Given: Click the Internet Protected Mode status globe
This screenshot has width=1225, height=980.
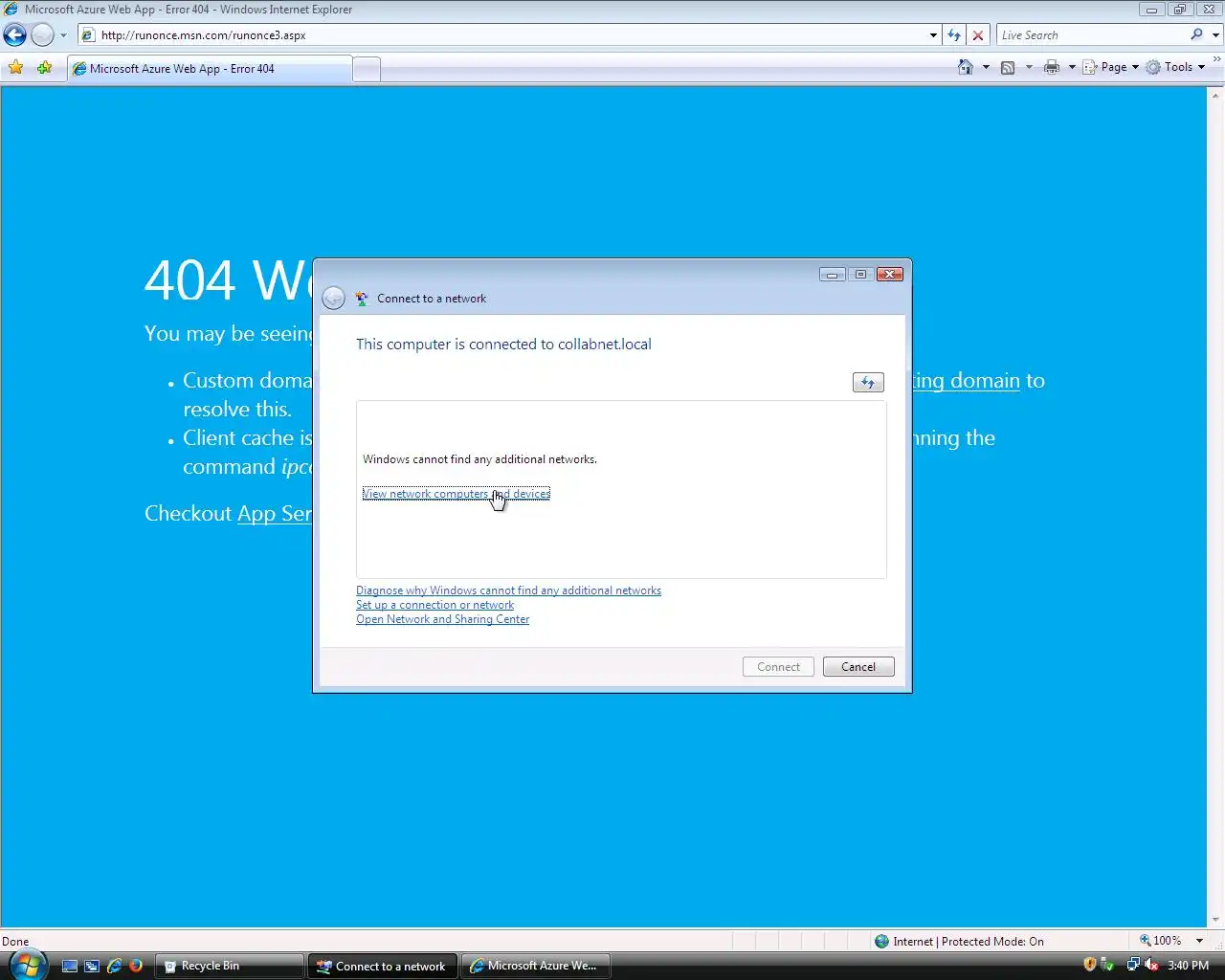Looking at the screenshot, I should (x=881, y=942).
